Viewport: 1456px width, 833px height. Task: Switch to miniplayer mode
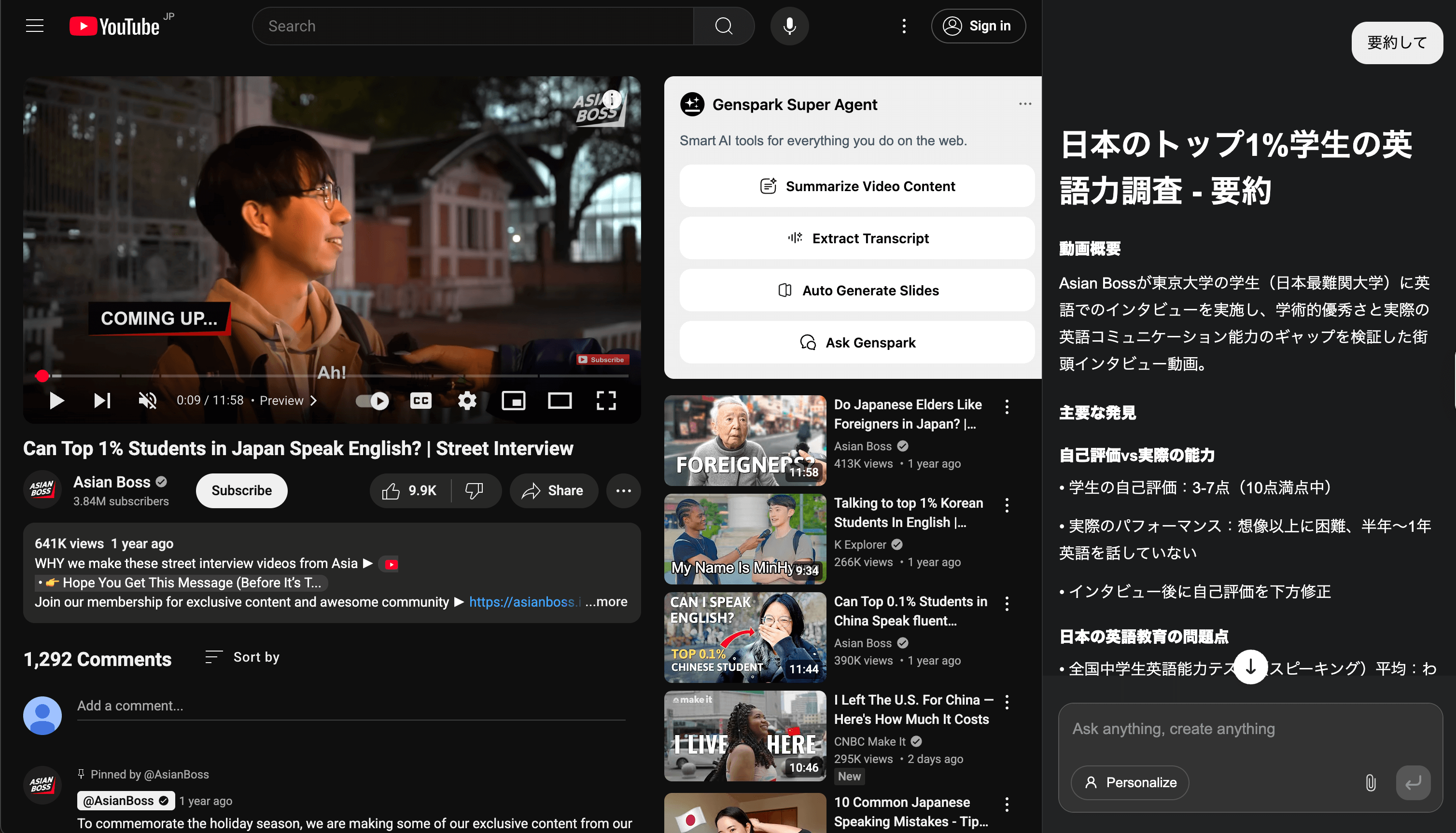[x=513, y=401]
